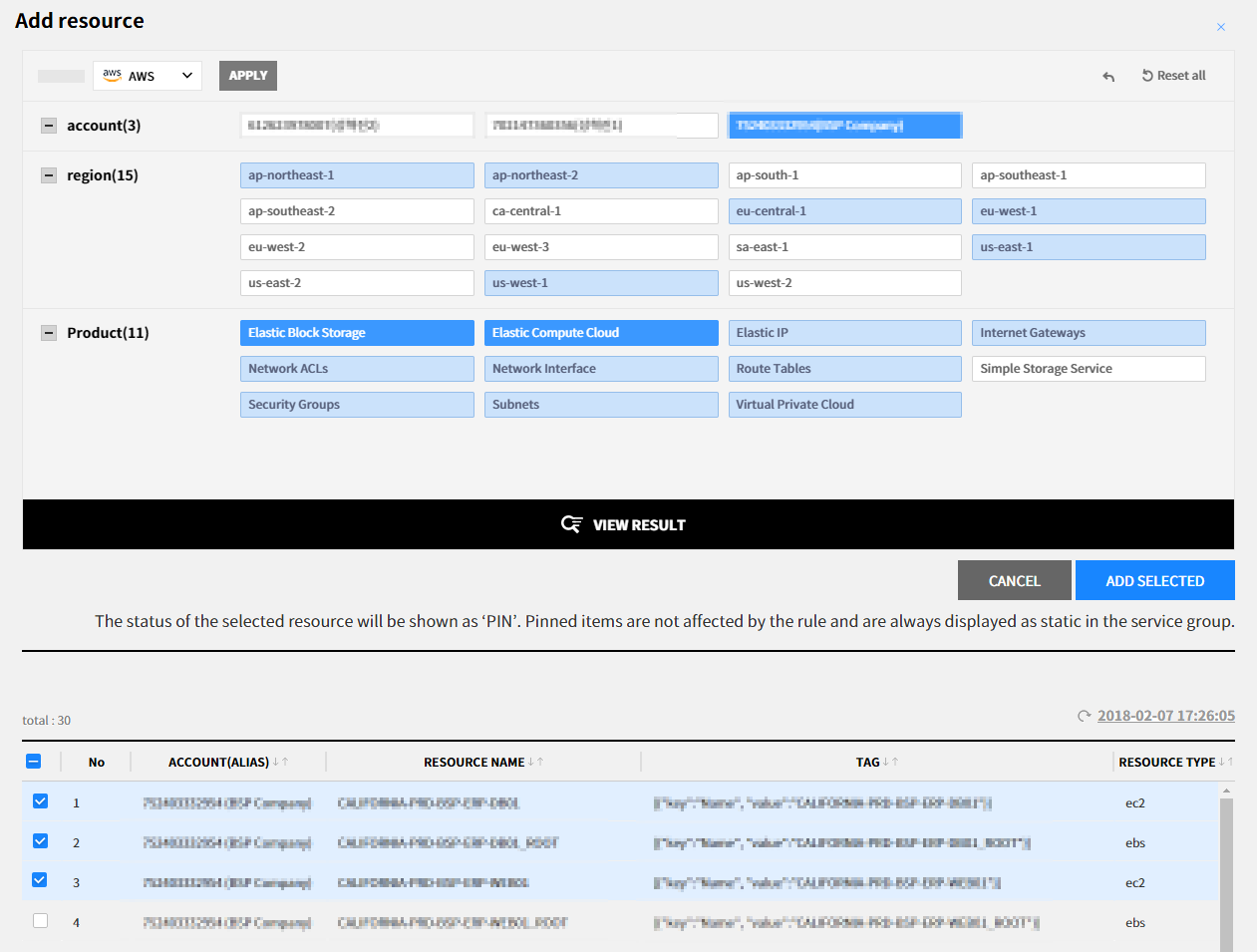This screenshot has height=952, width=1257.
Task: Collapse the region(15) section
Action: [x=49, y=175]
